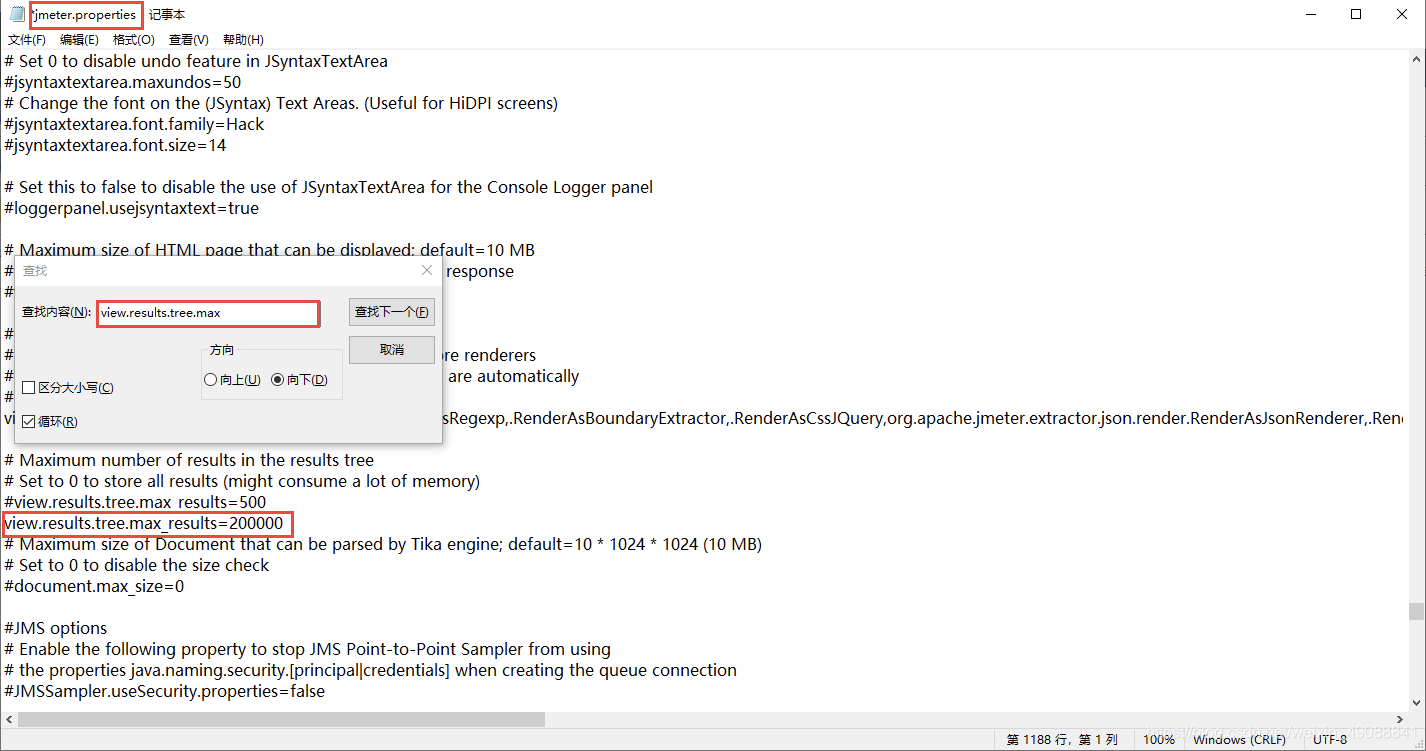Click the 100% zoom status entry
The width and height of the screenshot is (1426, 751).
(1158, 740)
